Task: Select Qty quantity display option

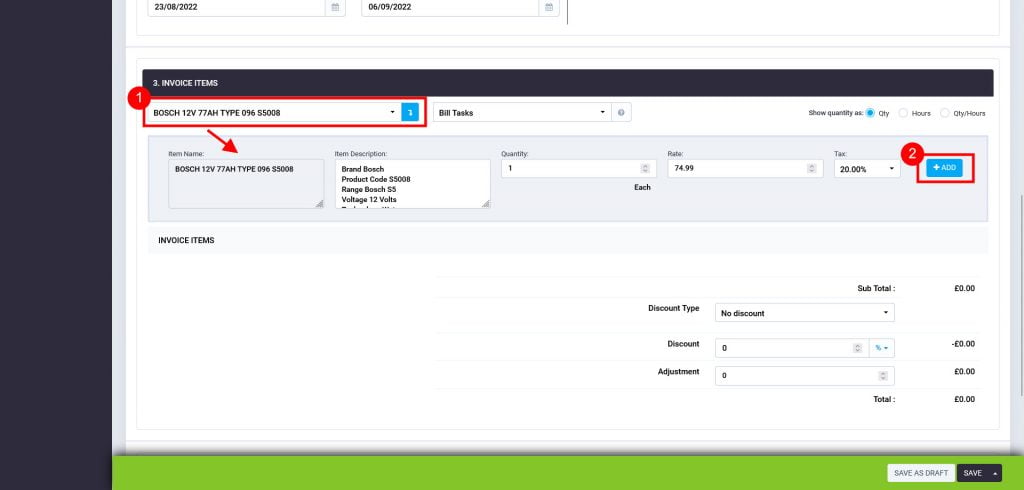Action: click(x=870, y=113)
